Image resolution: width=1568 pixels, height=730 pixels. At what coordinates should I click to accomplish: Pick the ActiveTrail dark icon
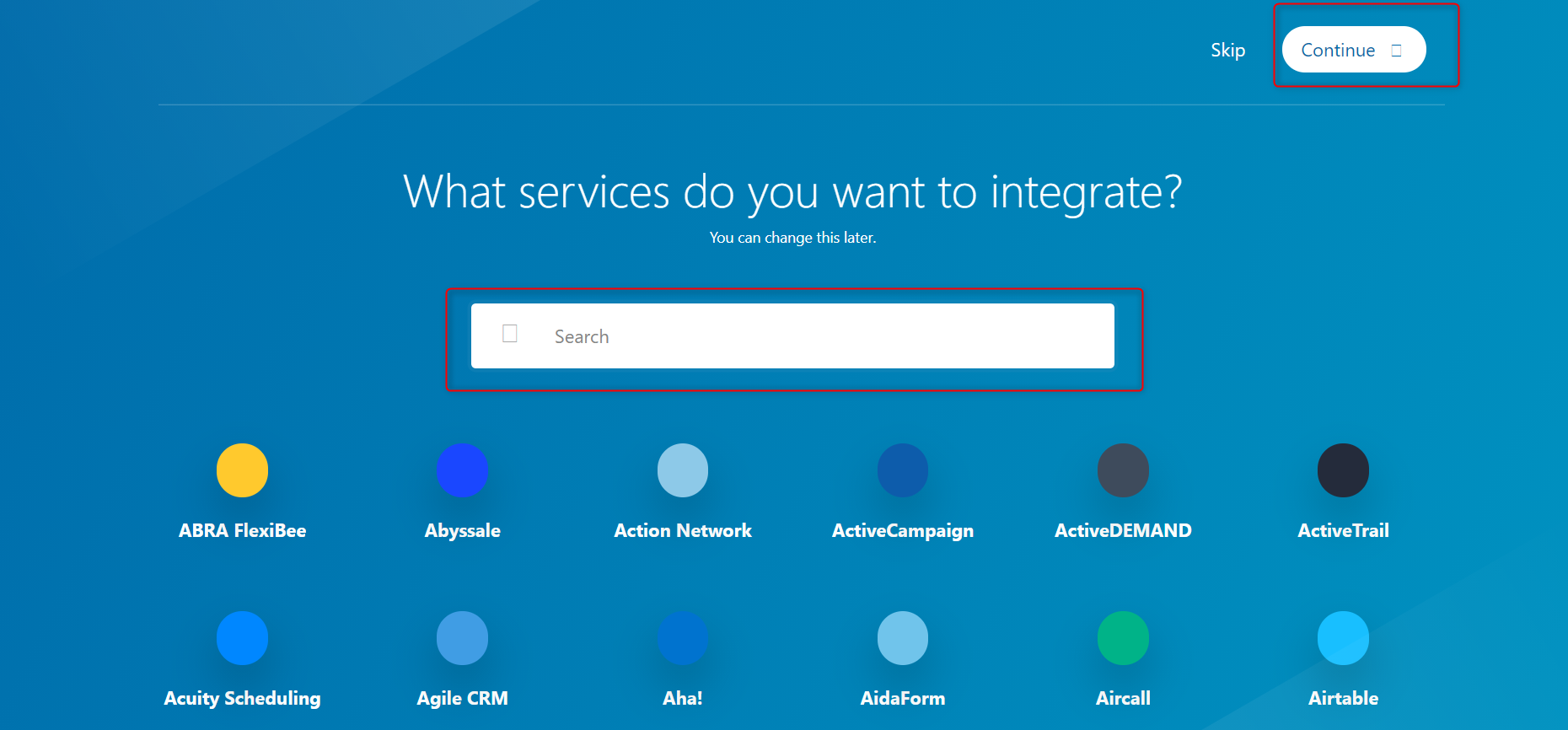[x=1343, y=470]
